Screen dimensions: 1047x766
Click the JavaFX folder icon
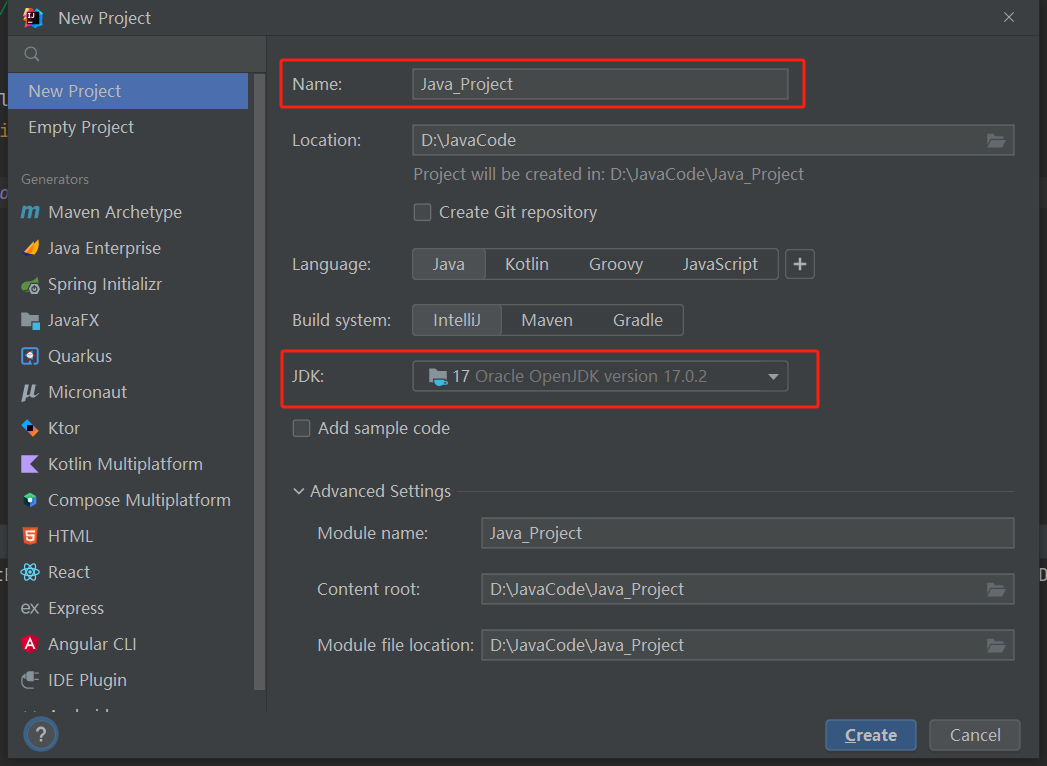click(30, 321)
